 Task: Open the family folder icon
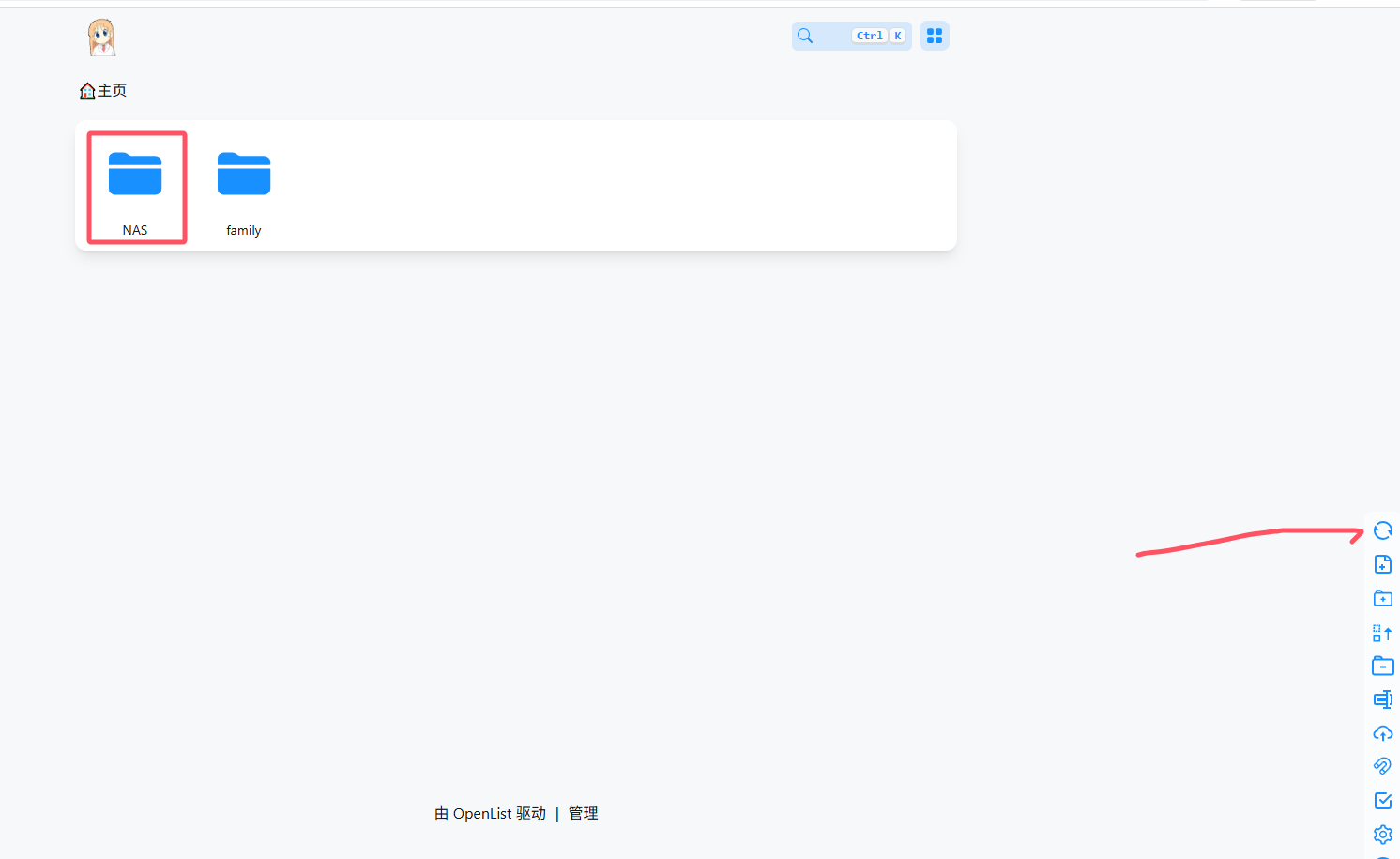pyautogui.click(x=244, y=175)
